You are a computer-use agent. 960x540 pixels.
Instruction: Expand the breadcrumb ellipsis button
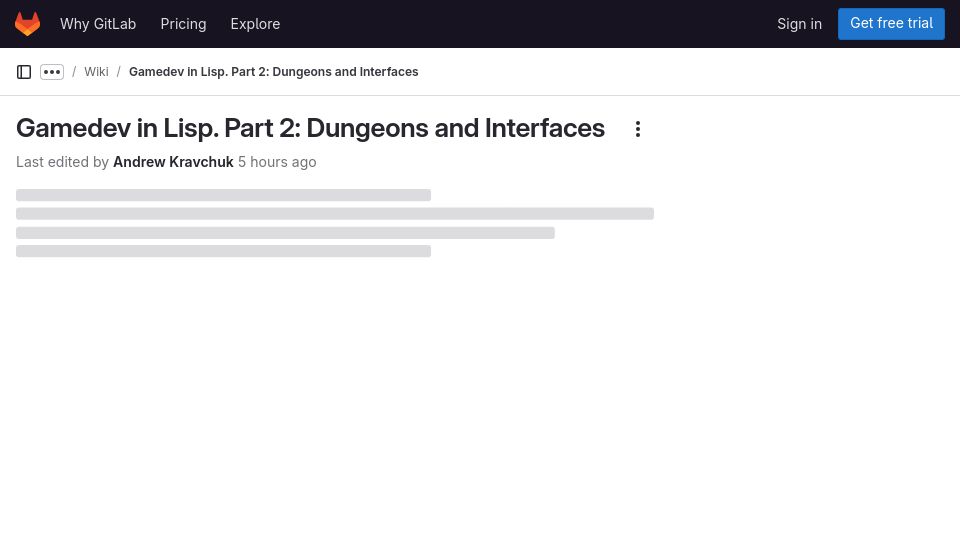pyautogui.click(x=52, y=72)
